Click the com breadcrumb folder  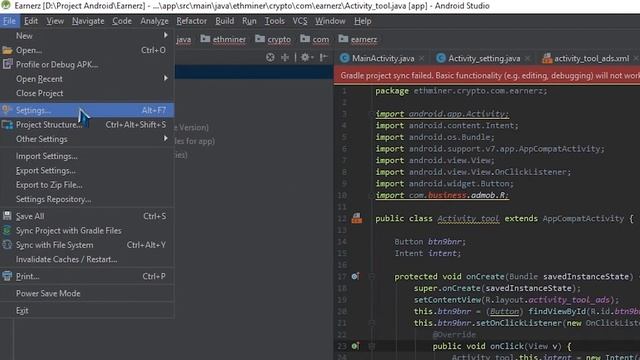pos(315,39)
